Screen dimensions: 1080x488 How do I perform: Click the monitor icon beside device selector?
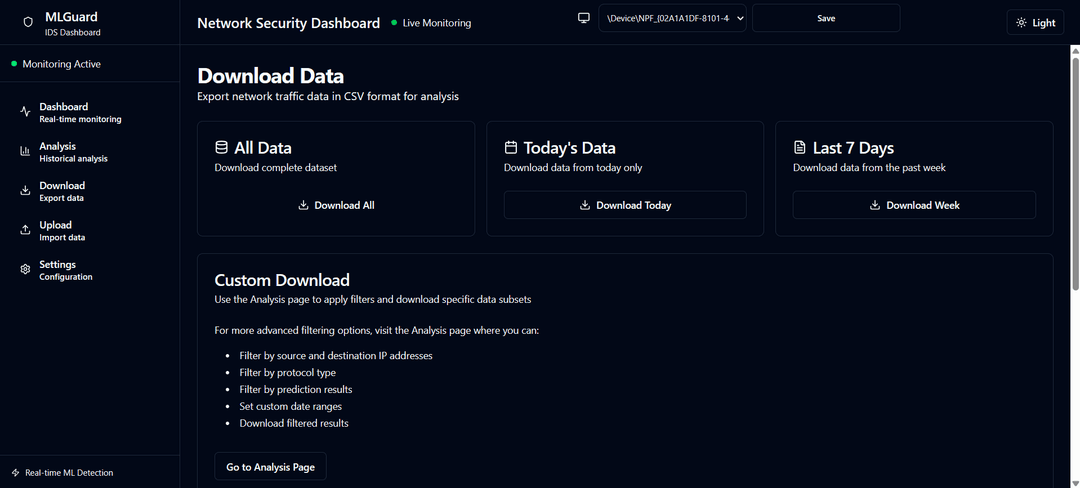point(584,18)
